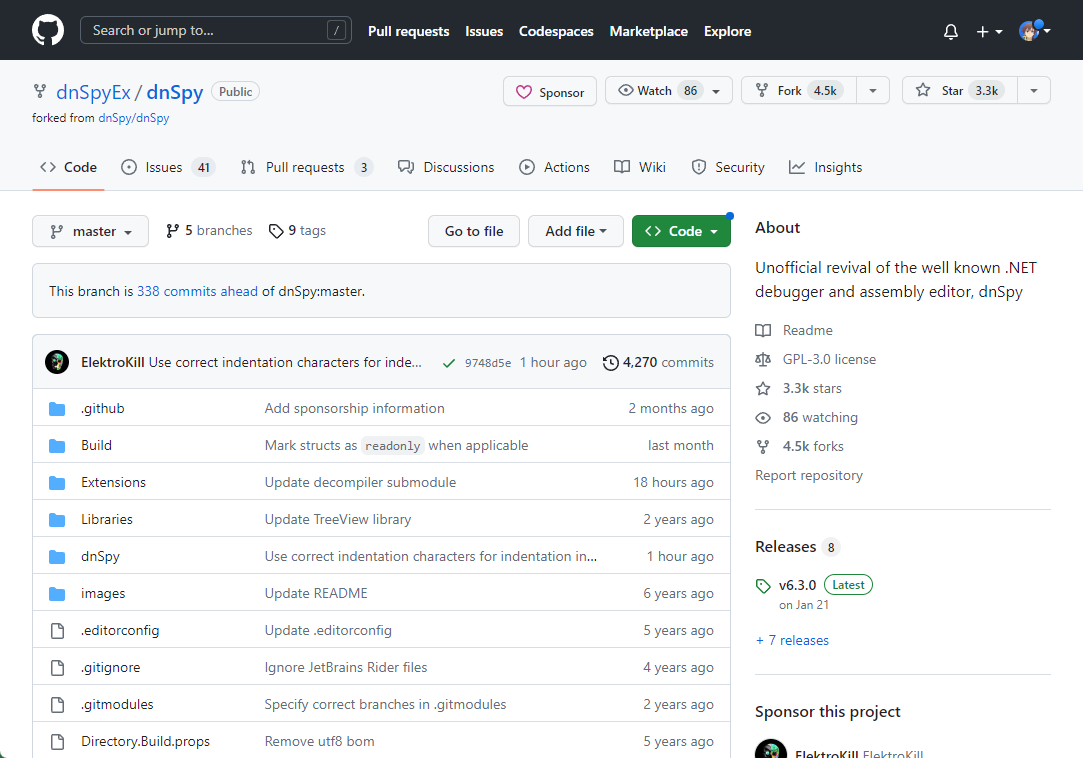Focus the Search or jump to field

click(215, 30)
